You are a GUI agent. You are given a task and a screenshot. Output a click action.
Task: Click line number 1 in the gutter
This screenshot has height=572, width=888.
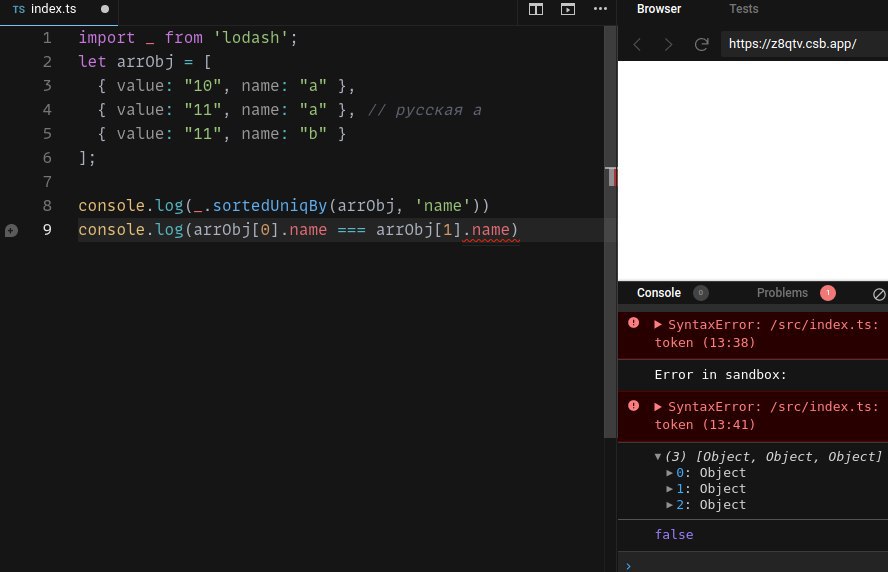pyautogui.click(x=47, y=38)
